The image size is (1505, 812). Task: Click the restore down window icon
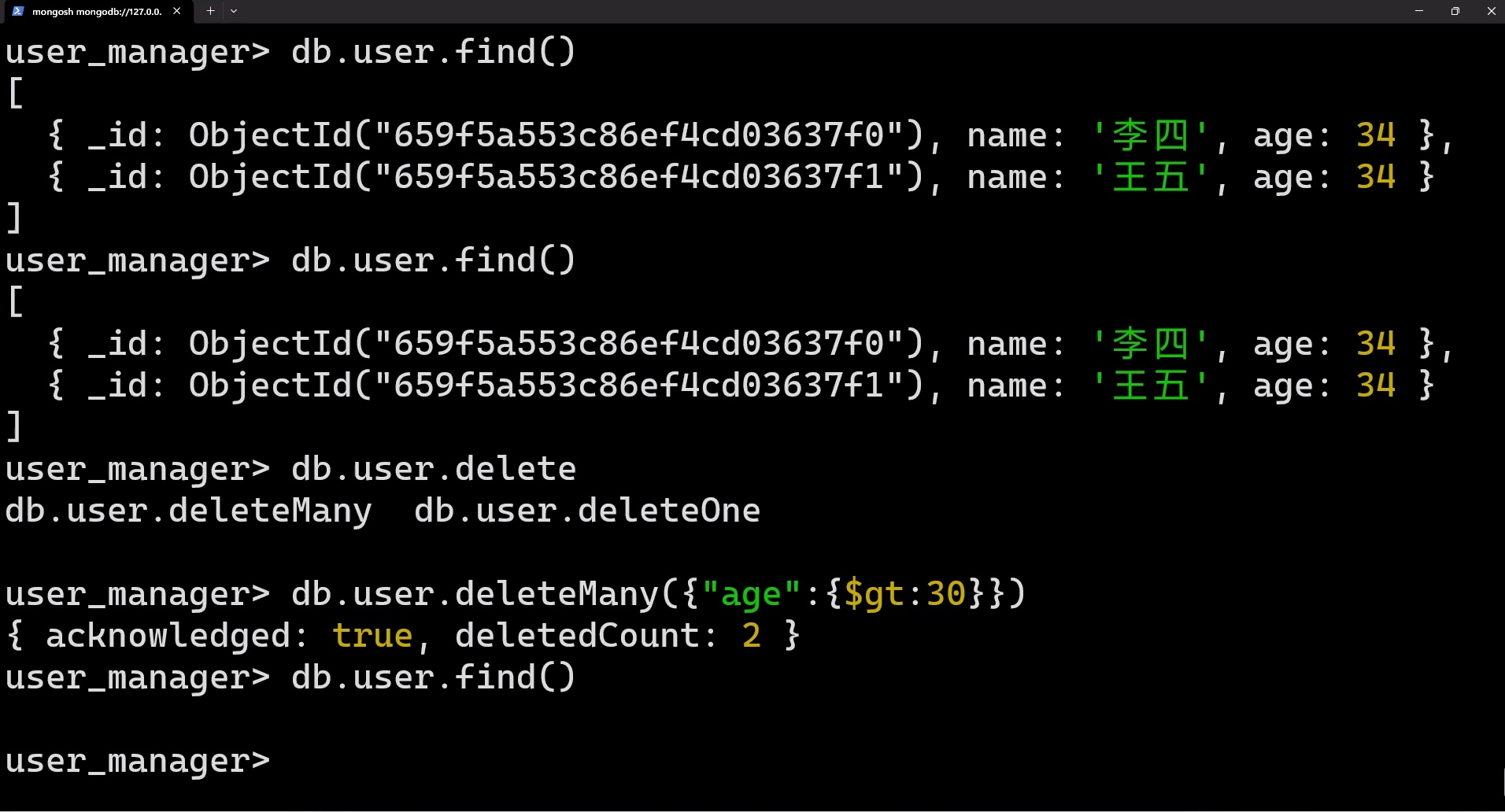pos(1455,11)
